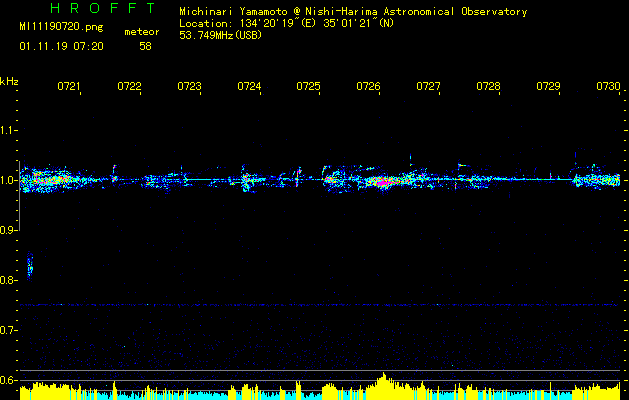Viewport: 629px width, 400px height.
Task: Click the 53.749MHz(USB) frequency text
Action: point(221,35)
